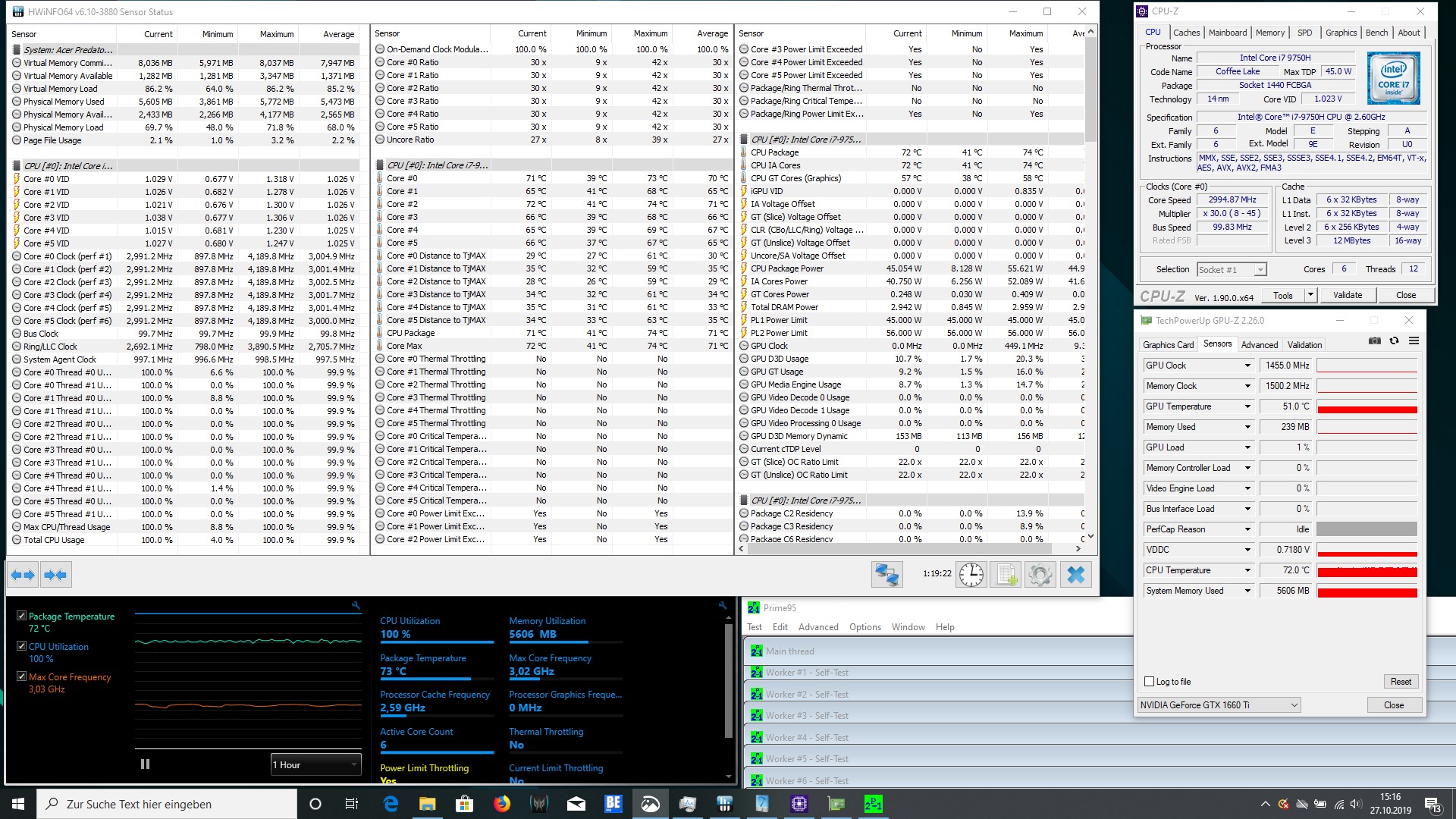Screen dimensions: 1456x819
Task: Click Intel Core i7 logo in CPU-Z
Action: [1394, 79]
